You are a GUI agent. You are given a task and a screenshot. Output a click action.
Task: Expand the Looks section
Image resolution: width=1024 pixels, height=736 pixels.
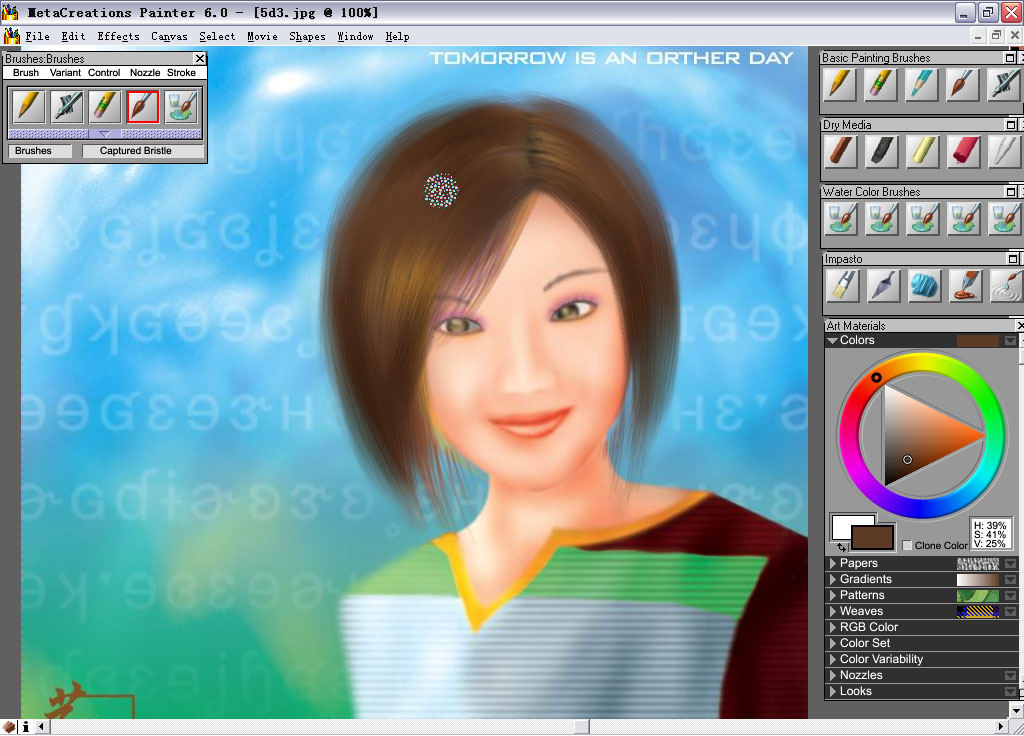(x=833, y=691)
